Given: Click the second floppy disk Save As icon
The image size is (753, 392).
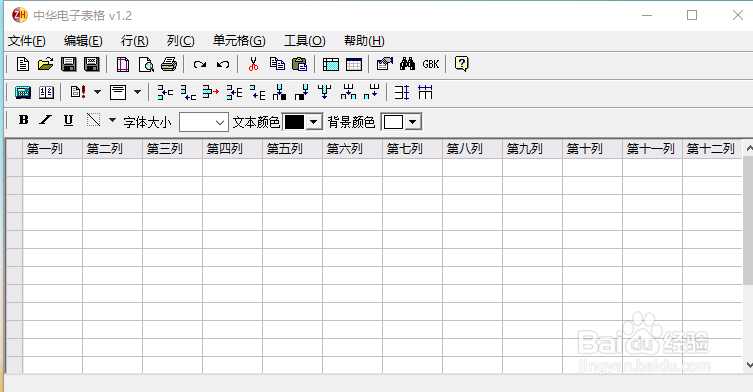Looking at the screenshot, I should click(x=92, y=64).
